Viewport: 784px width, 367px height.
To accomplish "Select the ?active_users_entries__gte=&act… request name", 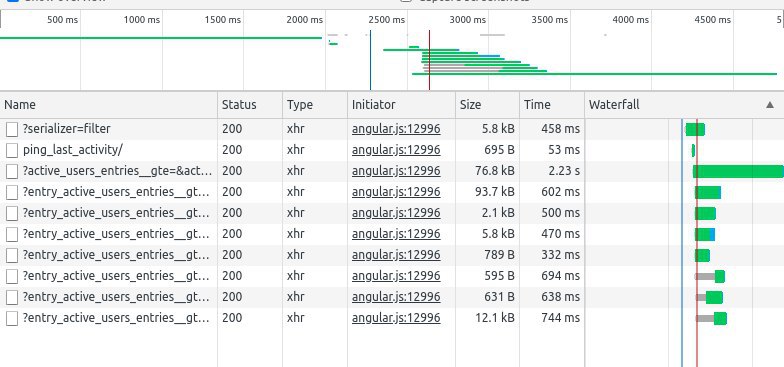I will [x=117, y=171].
